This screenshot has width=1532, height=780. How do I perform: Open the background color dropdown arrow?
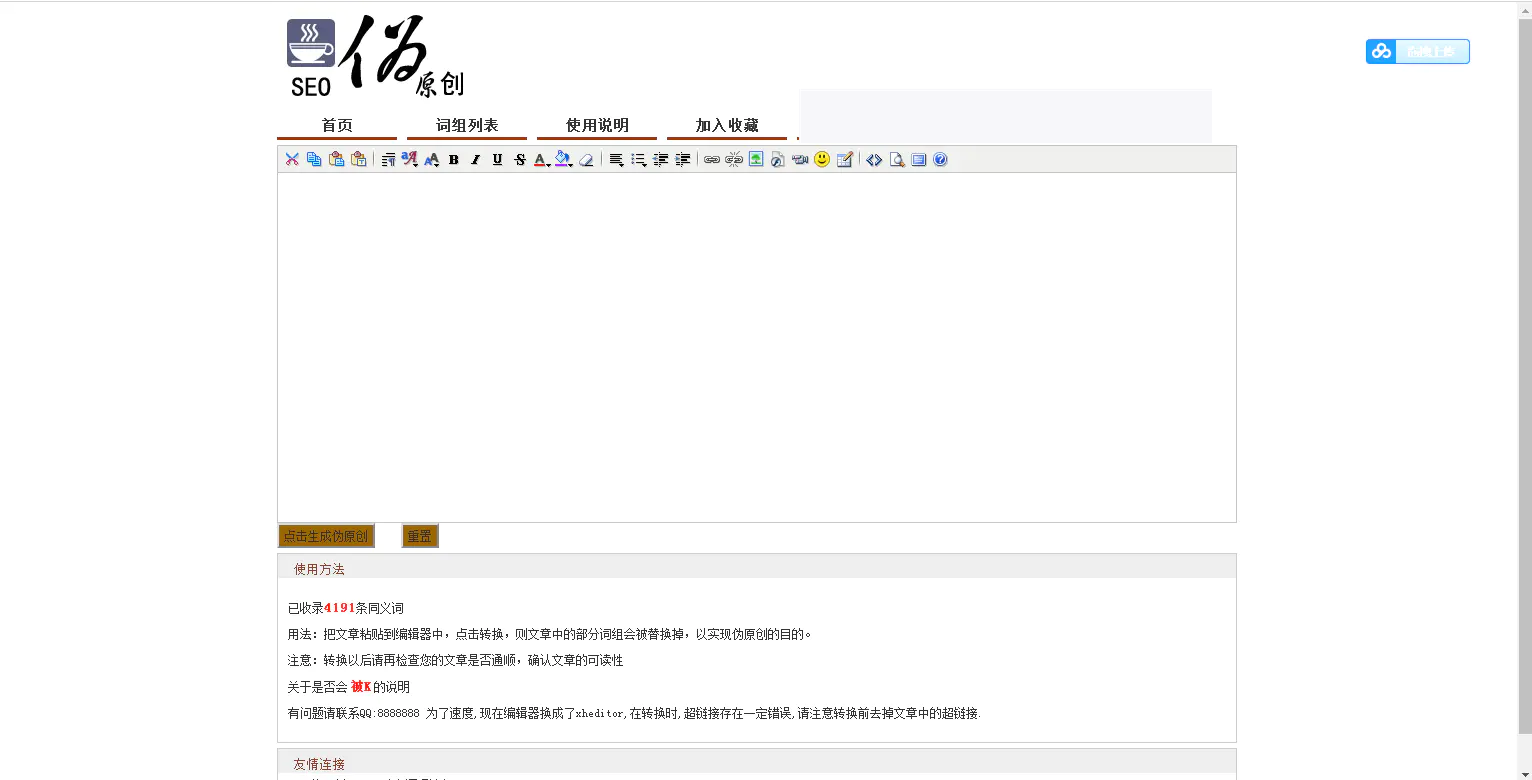pos(569,163)
